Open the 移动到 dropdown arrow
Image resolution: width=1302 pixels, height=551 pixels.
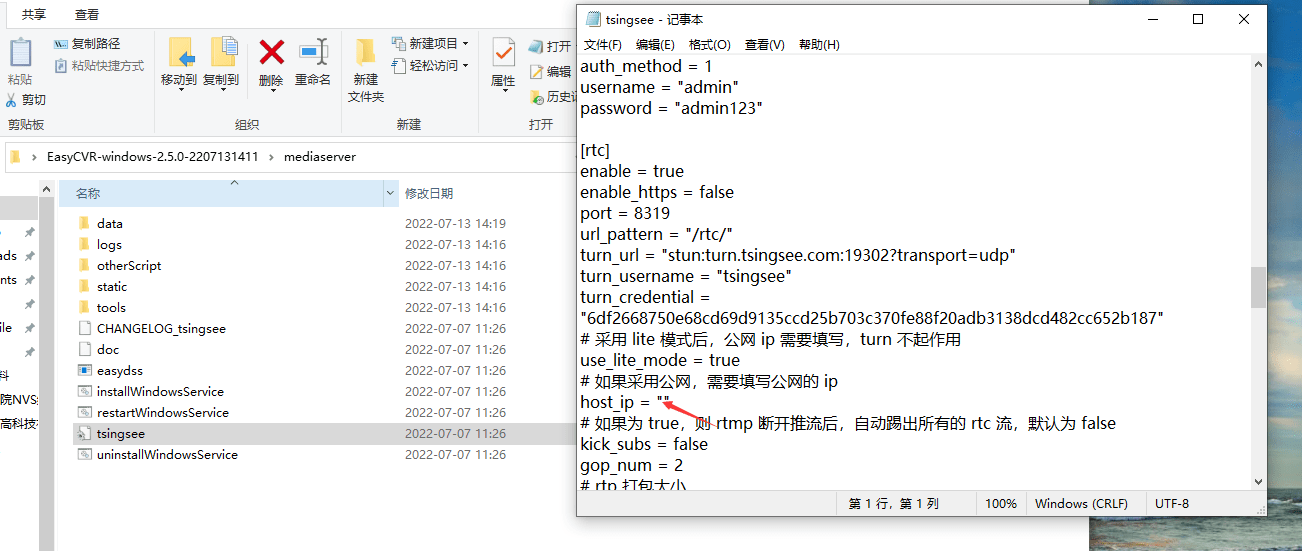[180, 91]
